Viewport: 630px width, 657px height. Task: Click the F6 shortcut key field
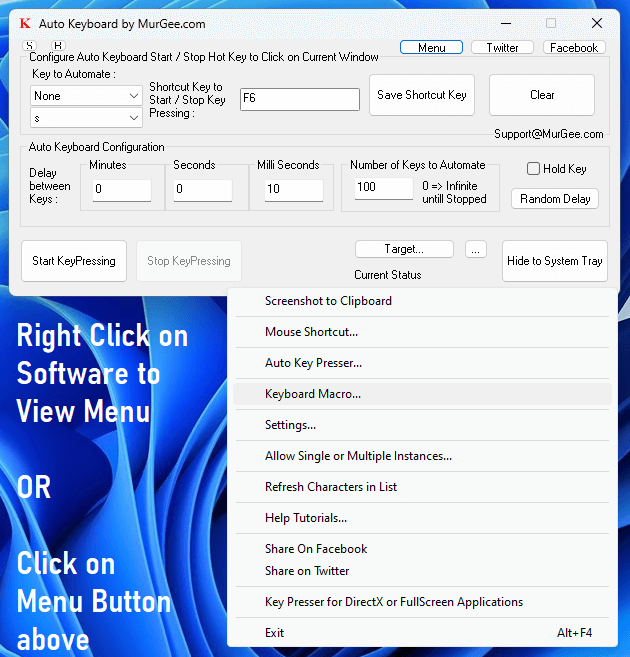pos(299,99)
